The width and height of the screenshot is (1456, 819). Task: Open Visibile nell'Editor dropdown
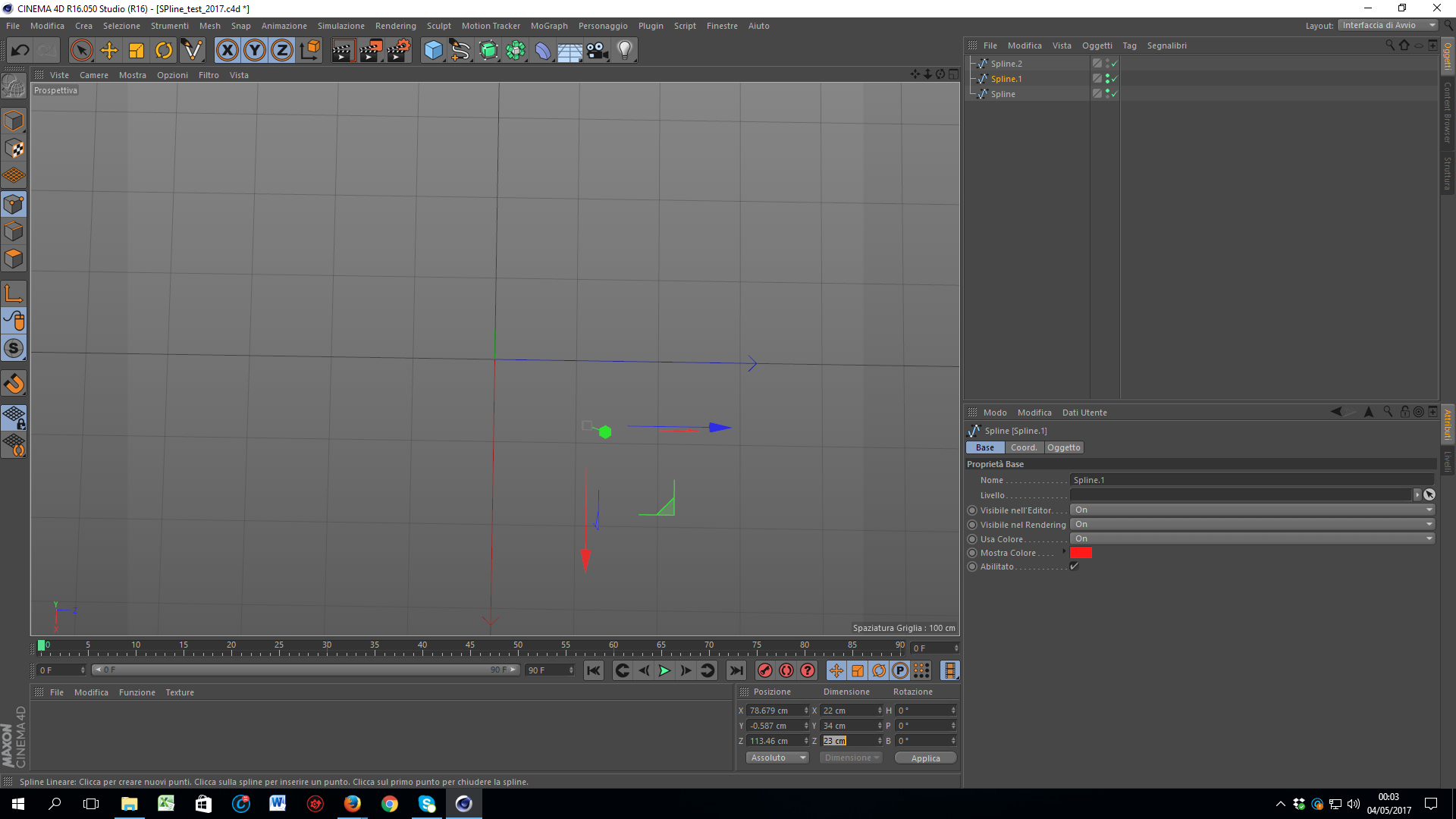pos(1252,510)
